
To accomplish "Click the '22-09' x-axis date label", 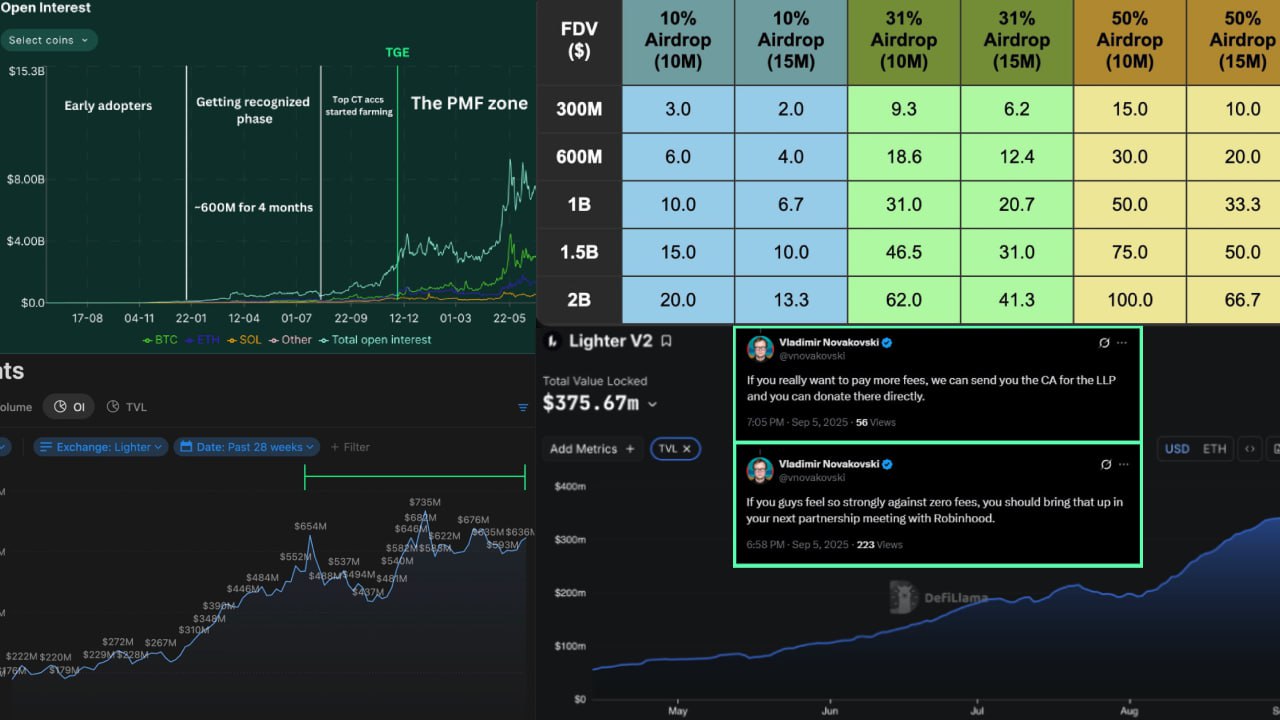I will 351,318.
